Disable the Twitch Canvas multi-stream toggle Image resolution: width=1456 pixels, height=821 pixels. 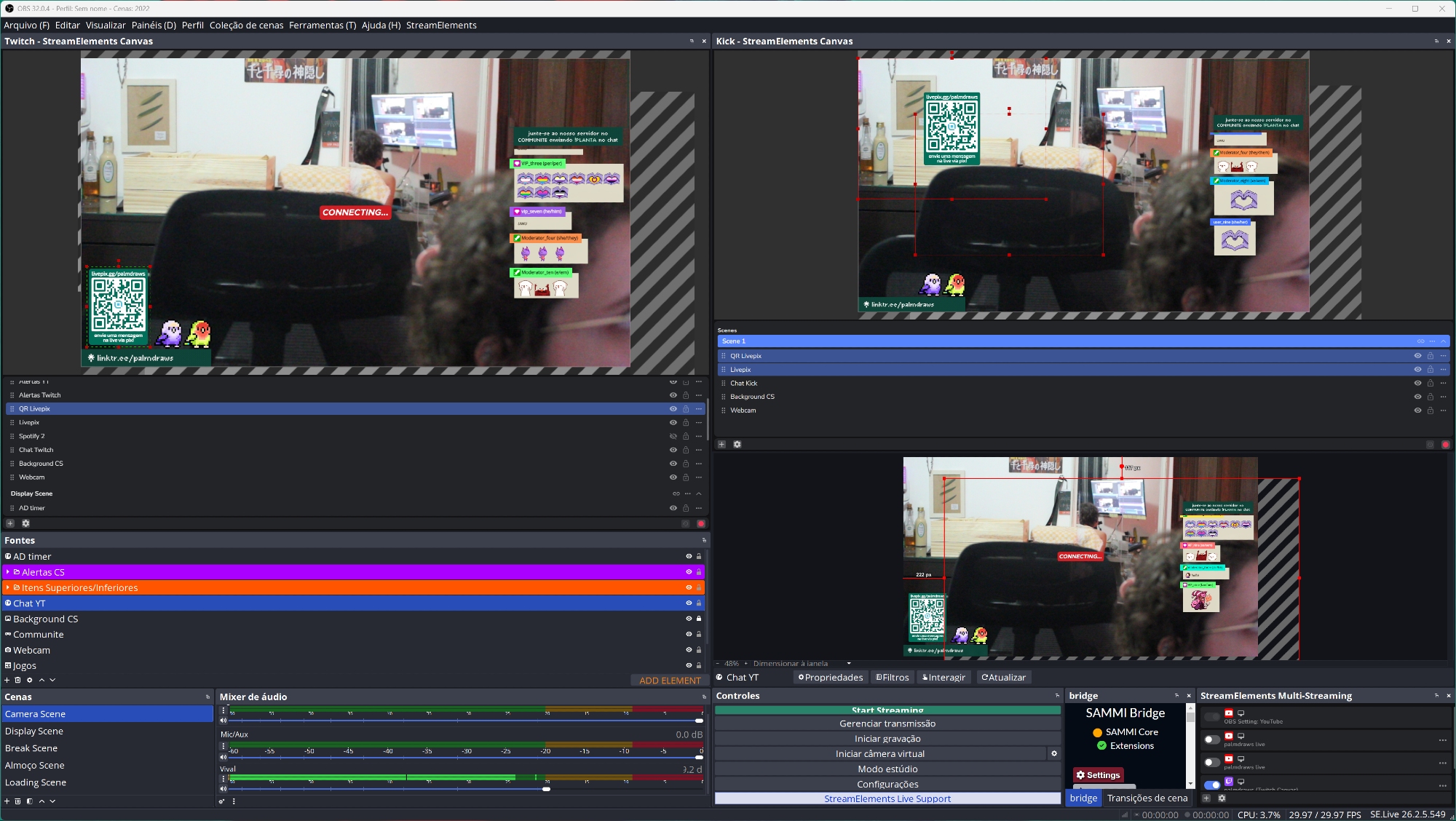[1212, 785]
